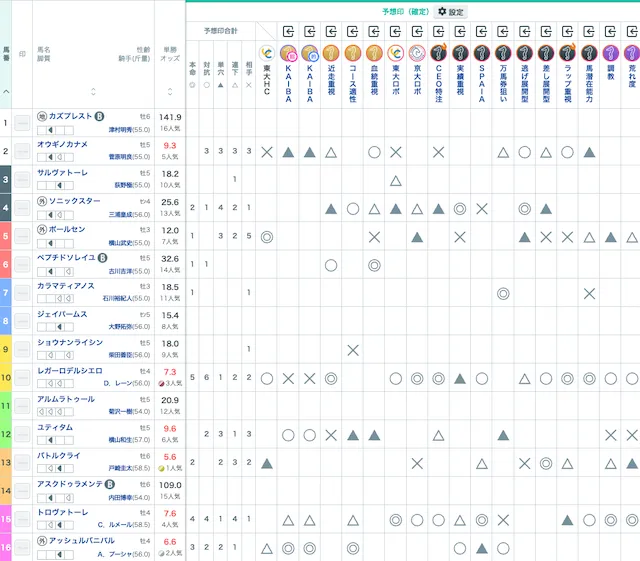Open the mark selector for ポールセン

[22, 236]
